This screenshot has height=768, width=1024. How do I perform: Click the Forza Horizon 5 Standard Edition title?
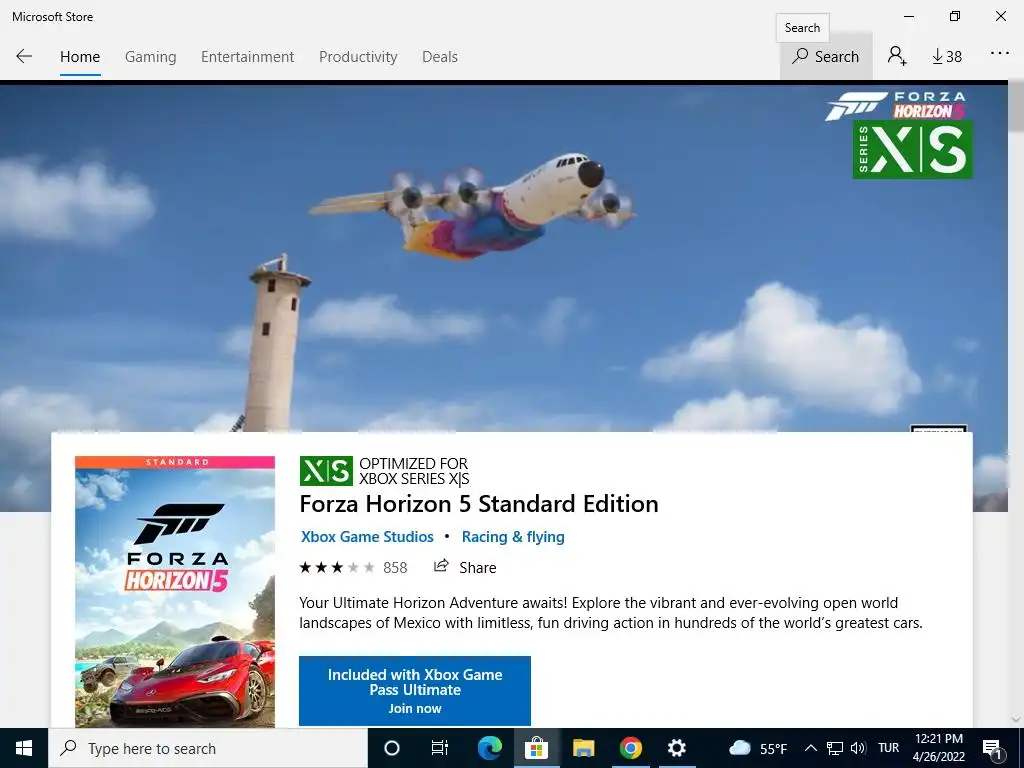click(x=479, y=504)
